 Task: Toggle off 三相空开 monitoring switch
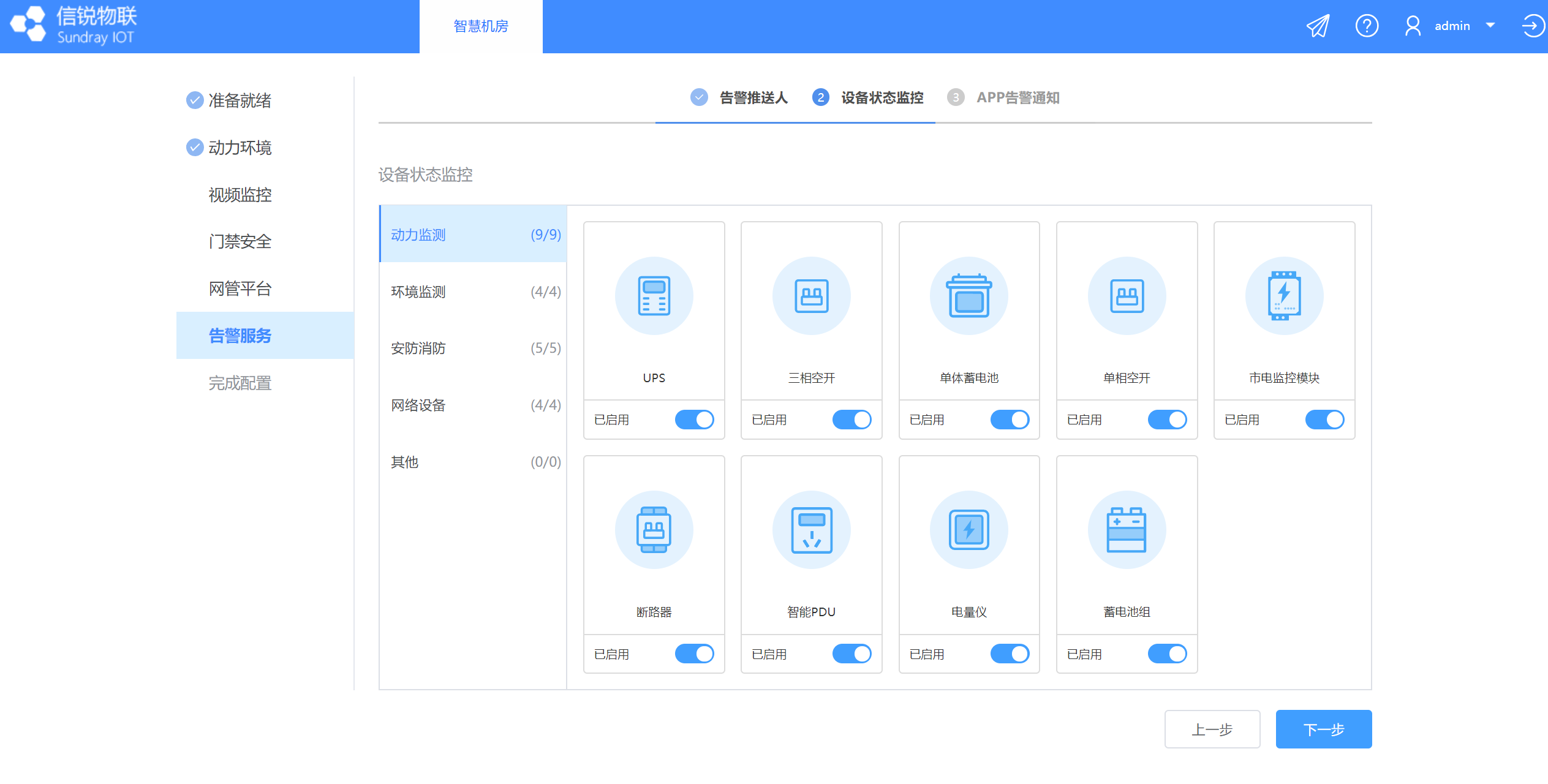pos(851,420)
